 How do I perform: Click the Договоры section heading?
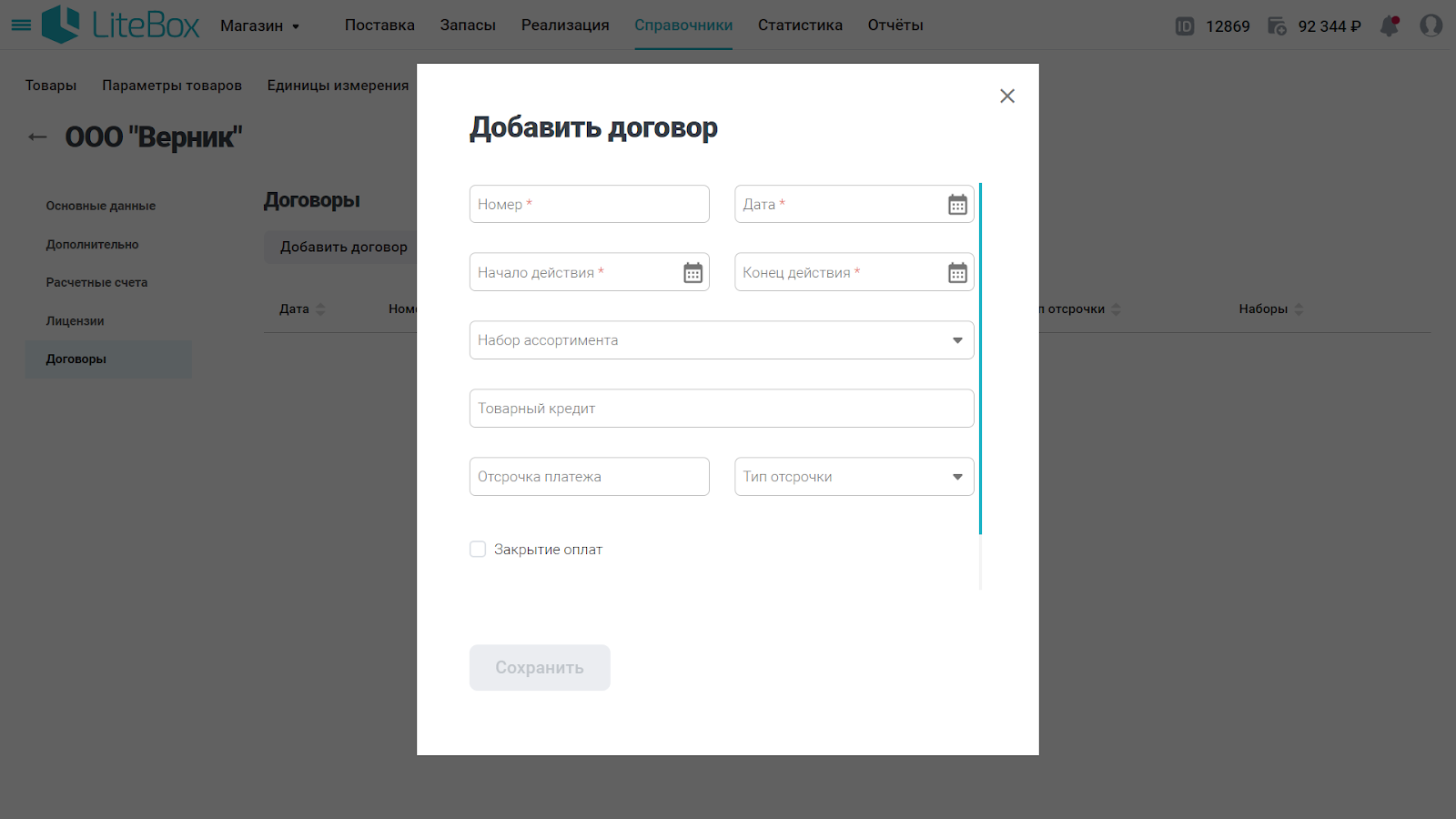[312, 200]
